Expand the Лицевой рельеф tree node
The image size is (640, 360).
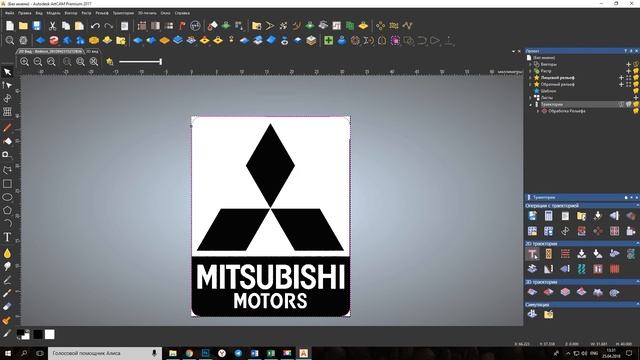[x=530, y=78]
